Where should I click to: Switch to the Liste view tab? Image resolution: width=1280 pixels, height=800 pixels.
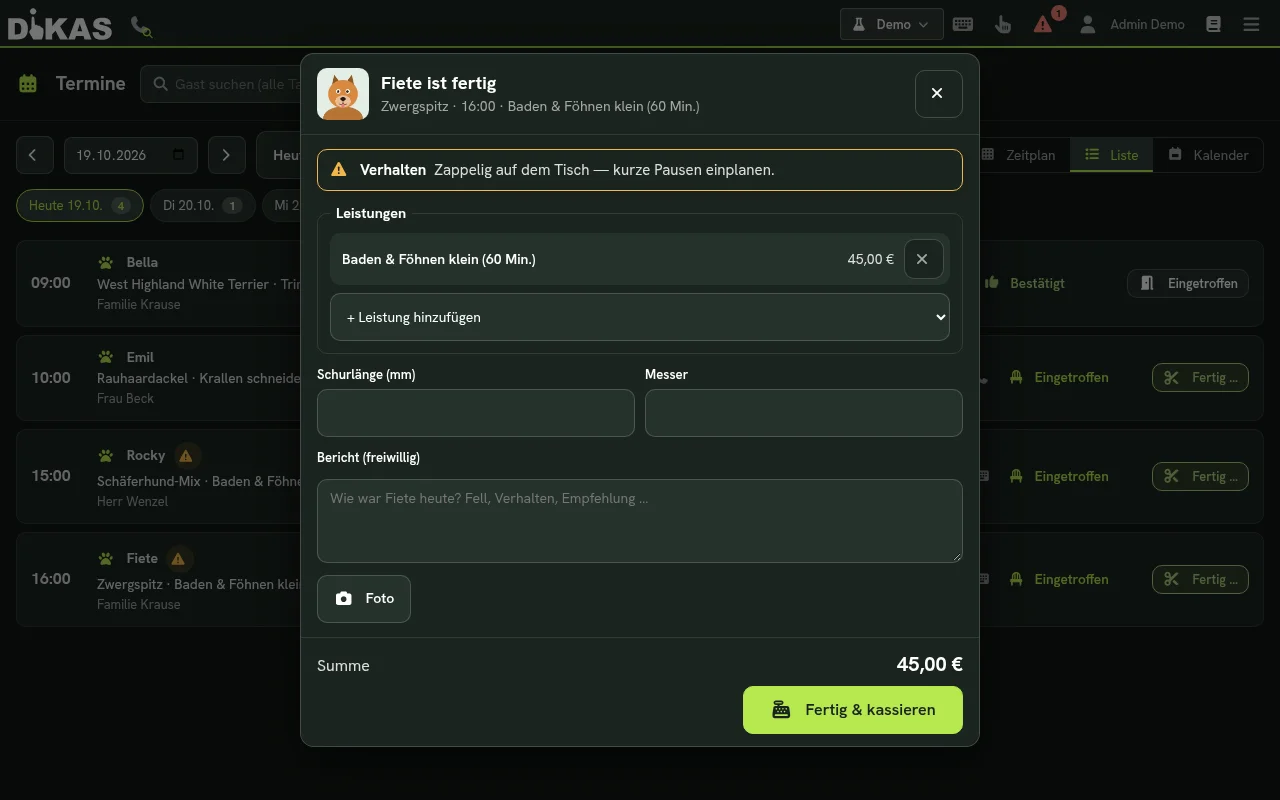tap(1111, 155)
